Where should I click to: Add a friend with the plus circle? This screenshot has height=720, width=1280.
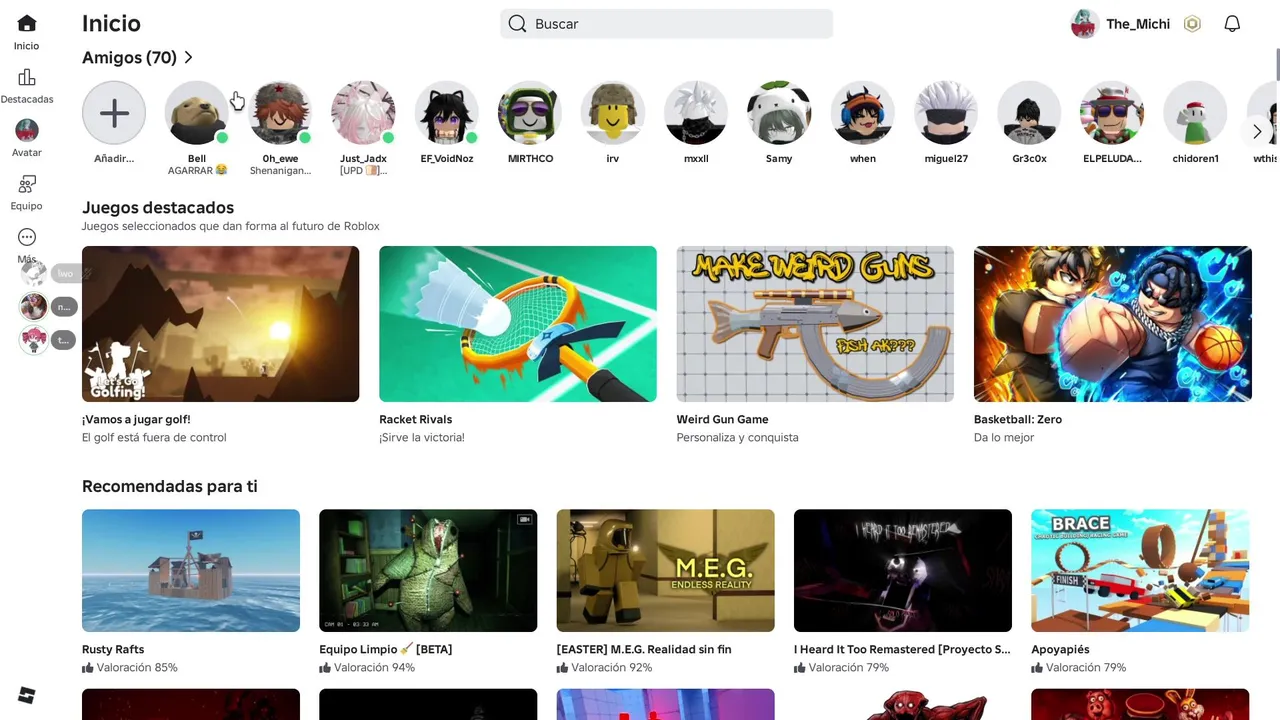[x=114, y=113]
